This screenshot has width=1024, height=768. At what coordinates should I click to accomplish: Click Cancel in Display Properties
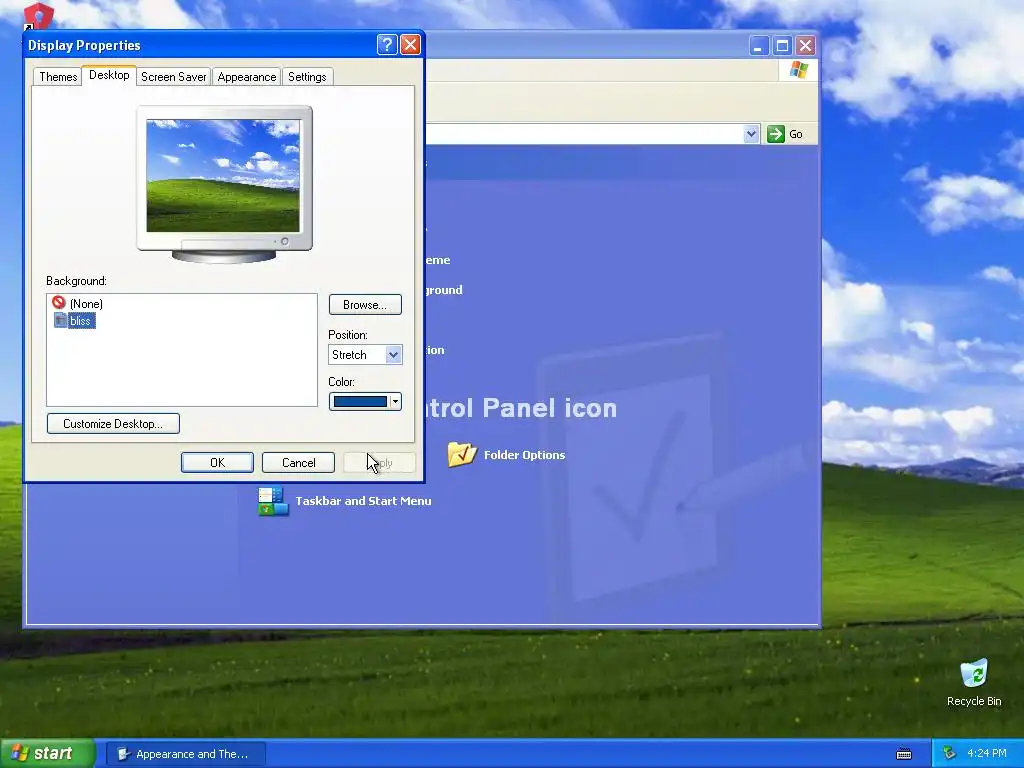click(298, 462)
